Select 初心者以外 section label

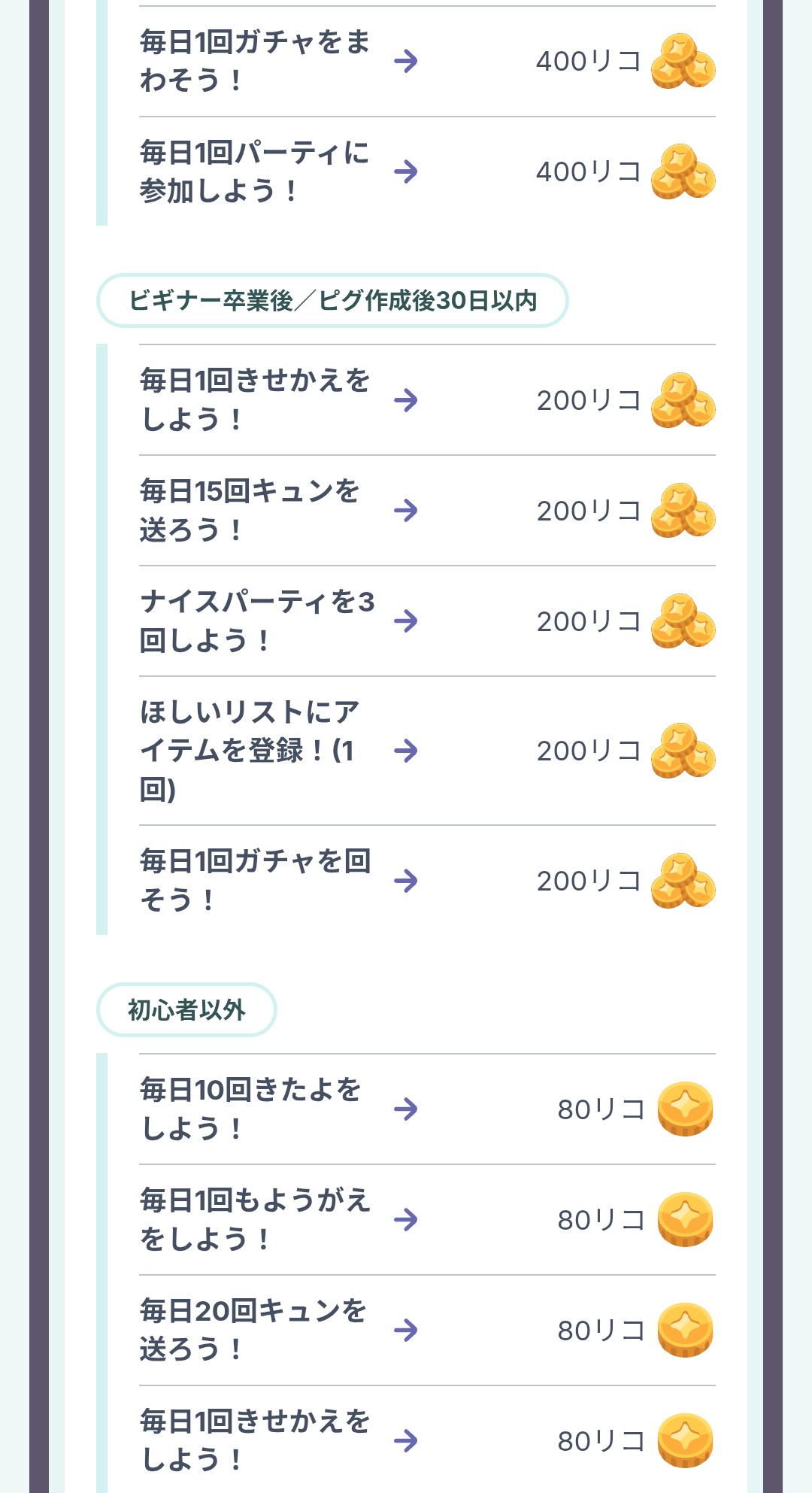tap(186, 1009)
